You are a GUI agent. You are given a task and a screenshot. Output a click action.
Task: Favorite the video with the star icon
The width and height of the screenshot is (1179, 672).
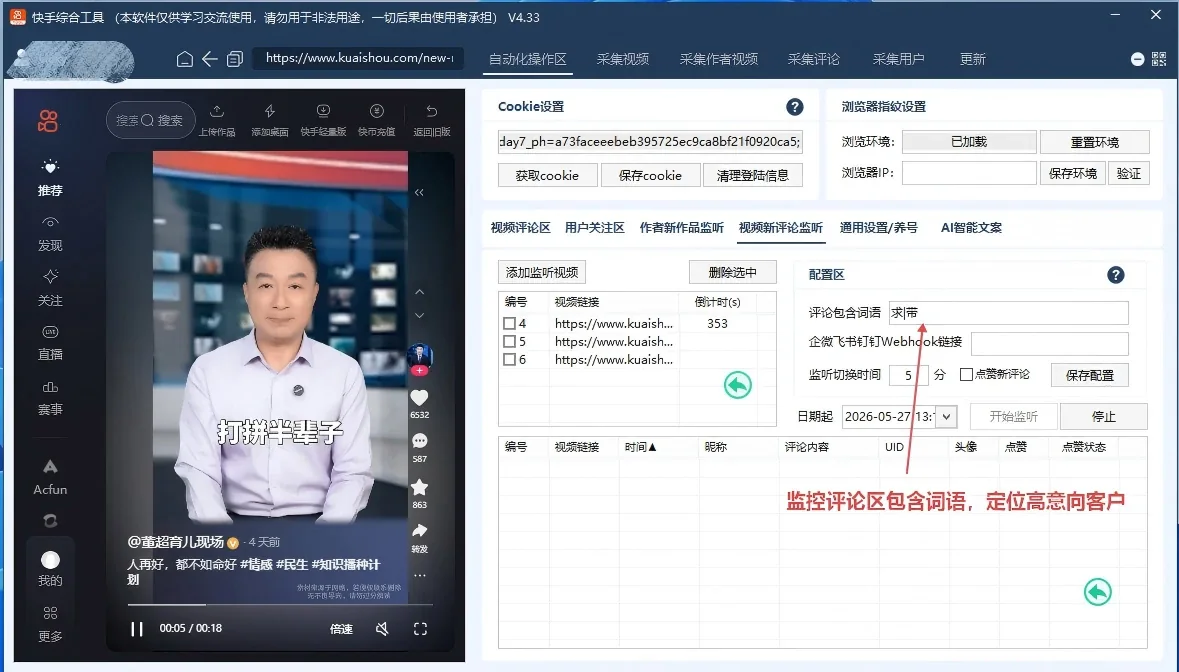pos(420,487)
